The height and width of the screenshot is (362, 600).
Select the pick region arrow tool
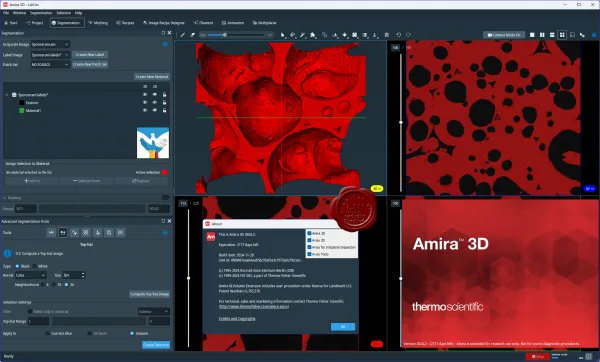click(282, 35)
